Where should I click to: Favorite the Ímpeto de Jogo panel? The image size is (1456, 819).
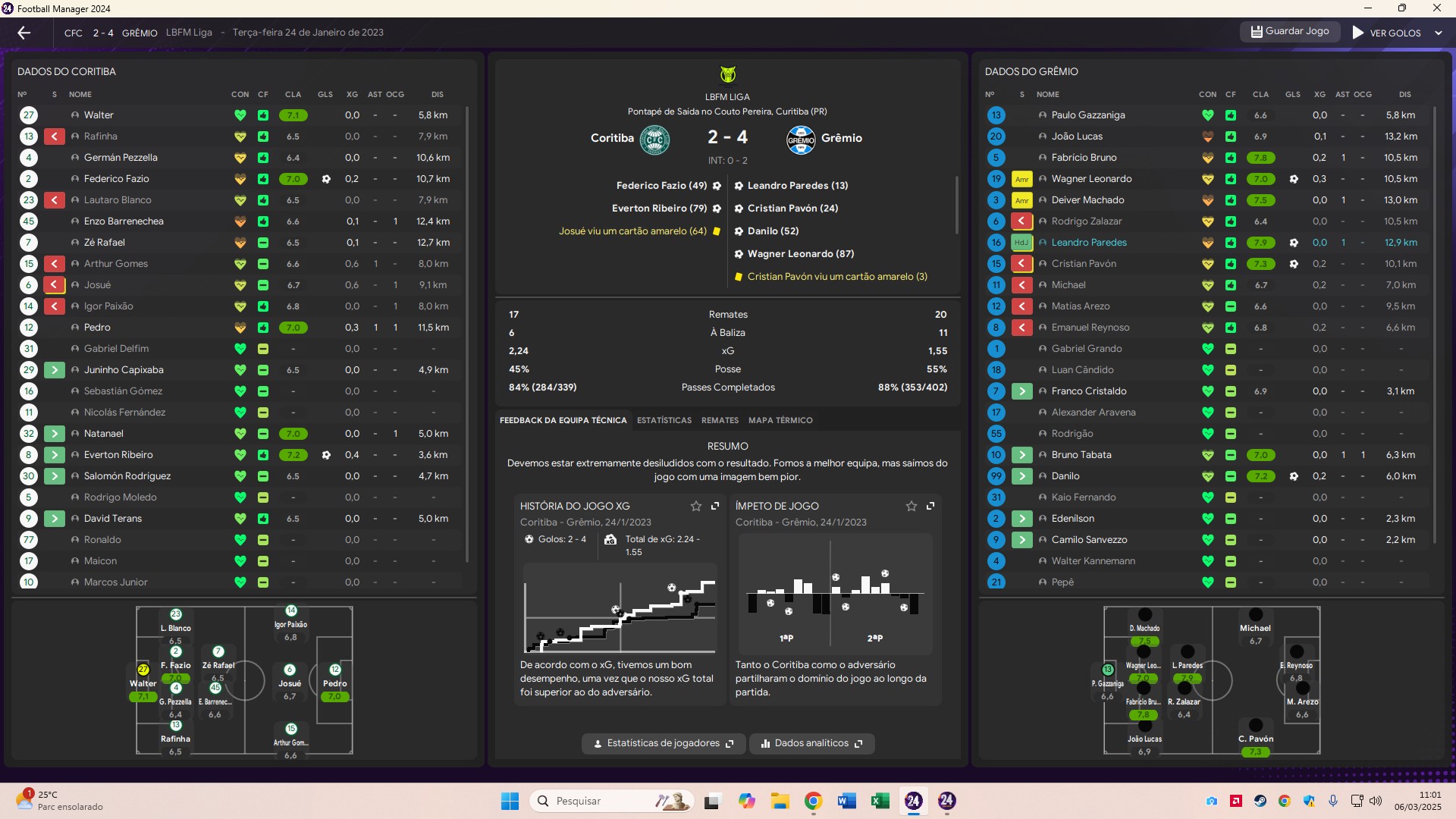click(x=912, y=506)
